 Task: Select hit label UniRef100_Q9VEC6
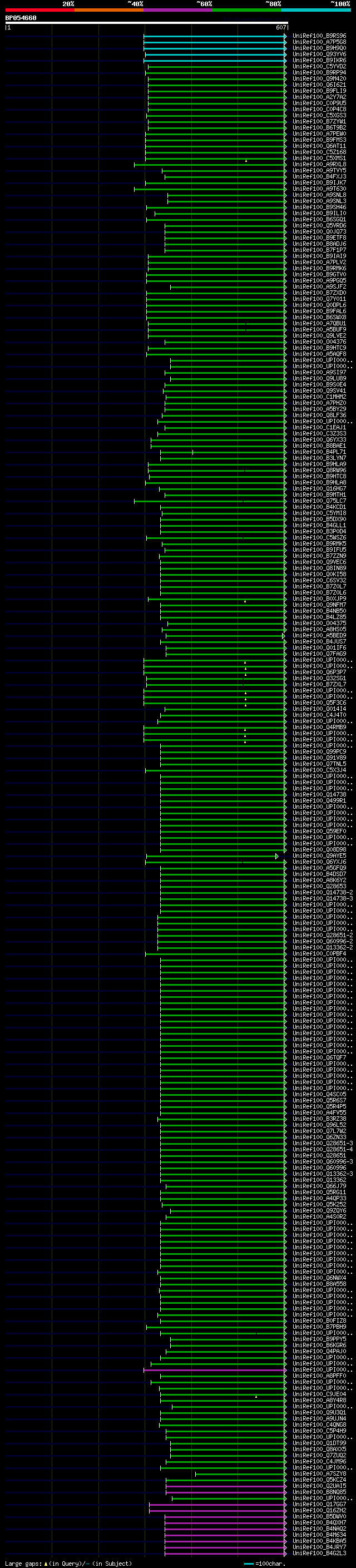tap(319, 562)
